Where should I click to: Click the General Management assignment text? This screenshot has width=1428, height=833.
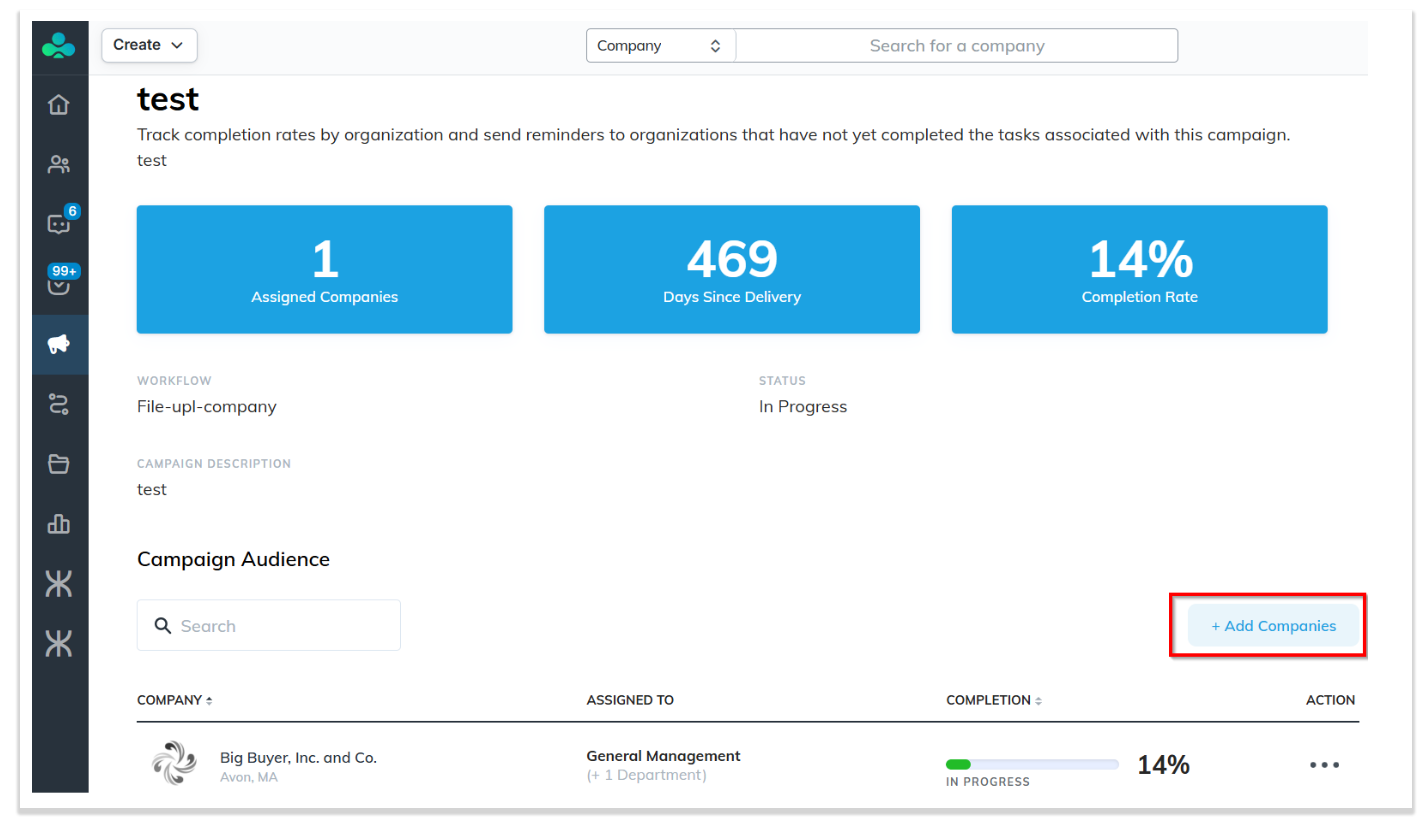663,756
